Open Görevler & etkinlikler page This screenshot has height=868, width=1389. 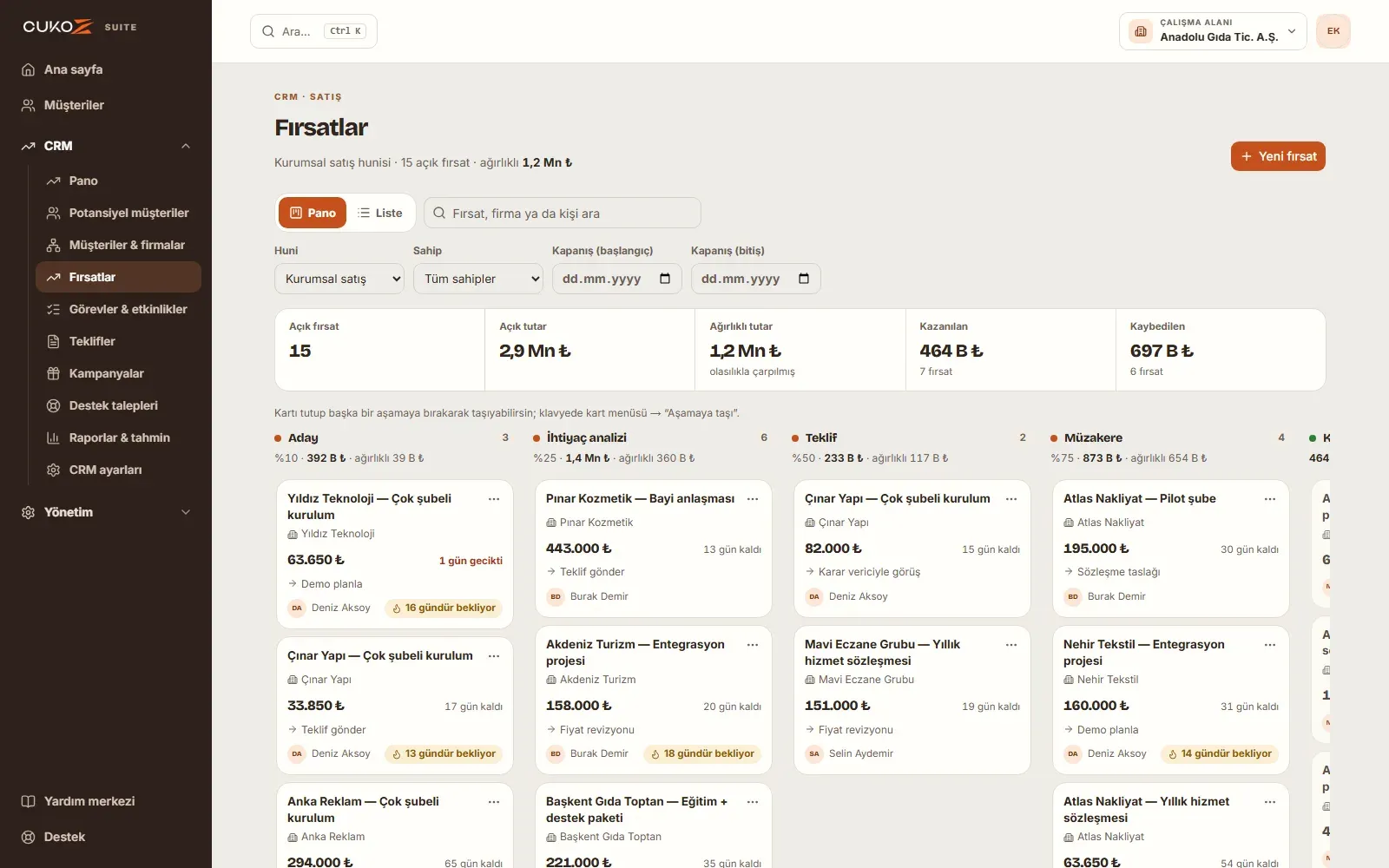pos(118,309)
